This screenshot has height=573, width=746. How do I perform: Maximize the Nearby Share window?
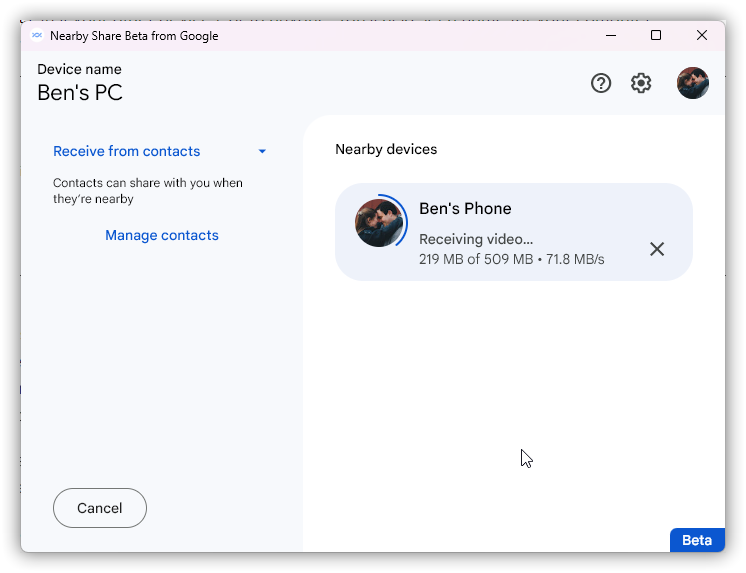click(x=656, y=35)
